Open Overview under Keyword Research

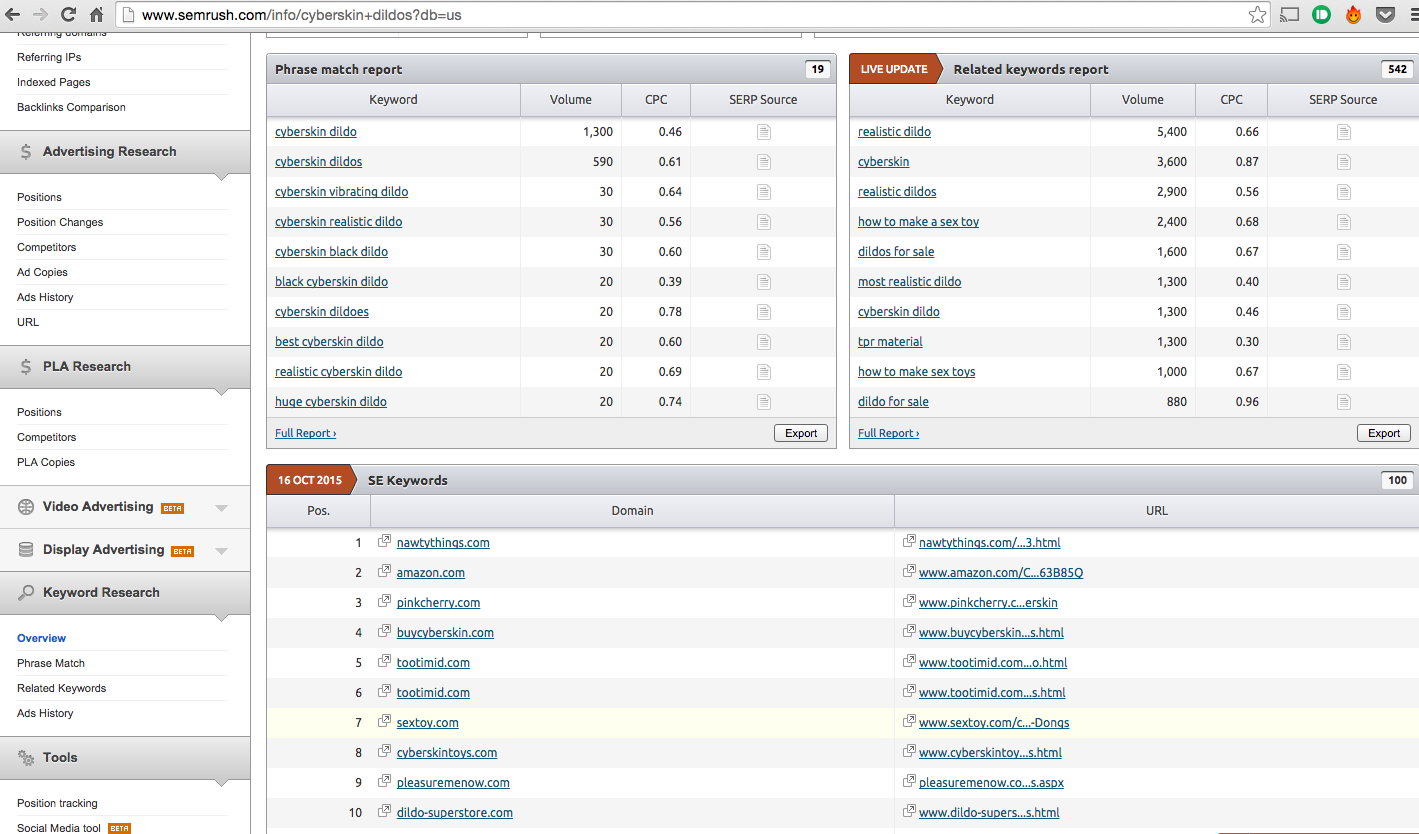41,638
